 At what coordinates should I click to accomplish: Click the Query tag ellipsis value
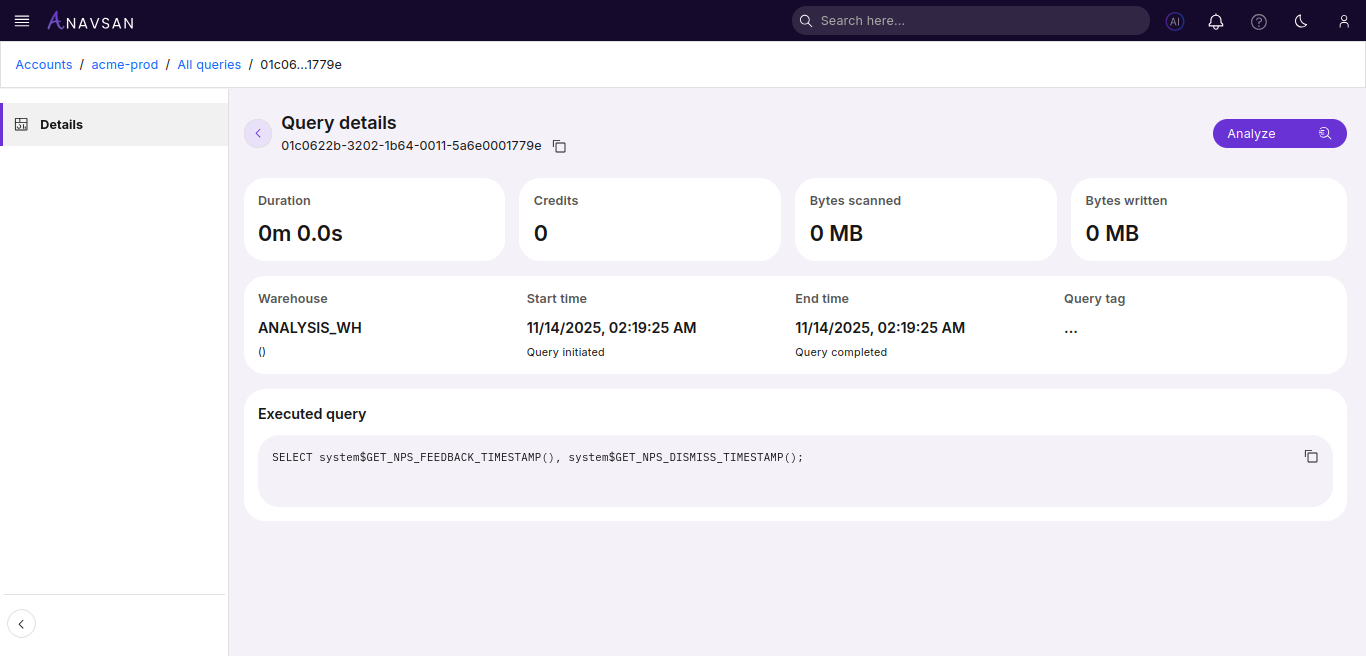(x=1071, y=328)
